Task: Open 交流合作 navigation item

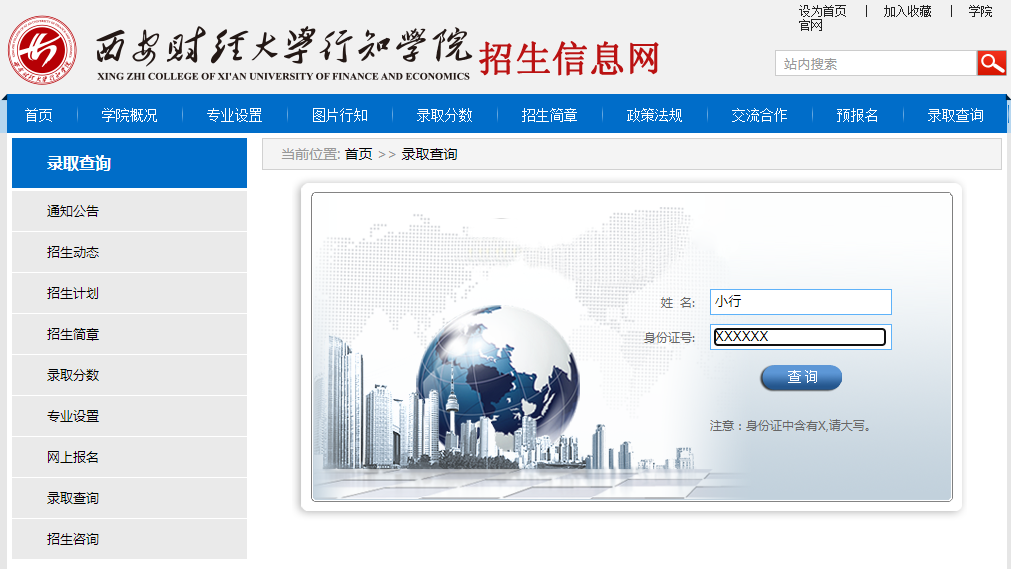Action: pyautogui.click(x=759, y=115)
